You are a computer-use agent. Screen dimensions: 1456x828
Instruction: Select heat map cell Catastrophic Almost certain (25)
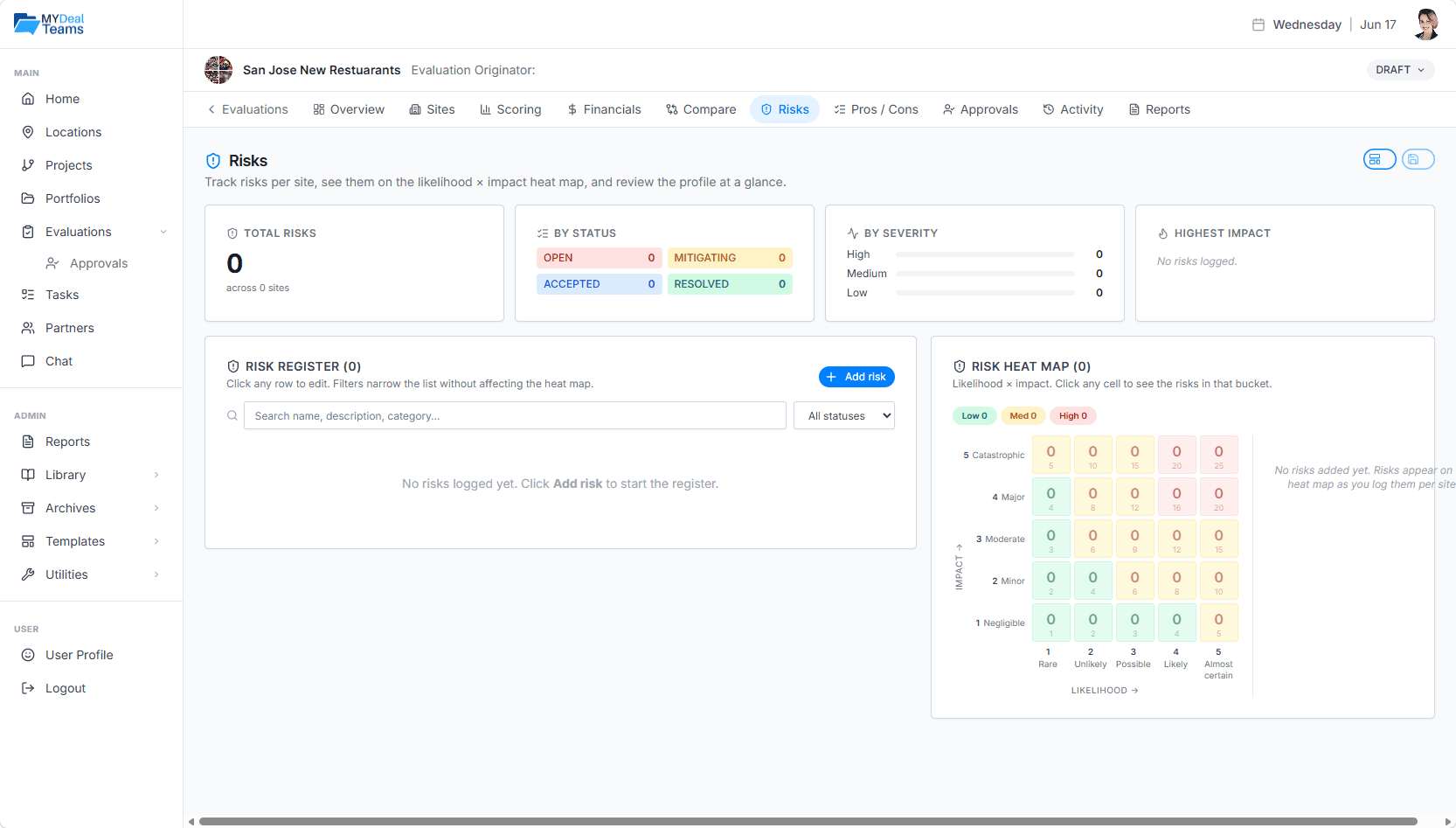pos(1219,455)
